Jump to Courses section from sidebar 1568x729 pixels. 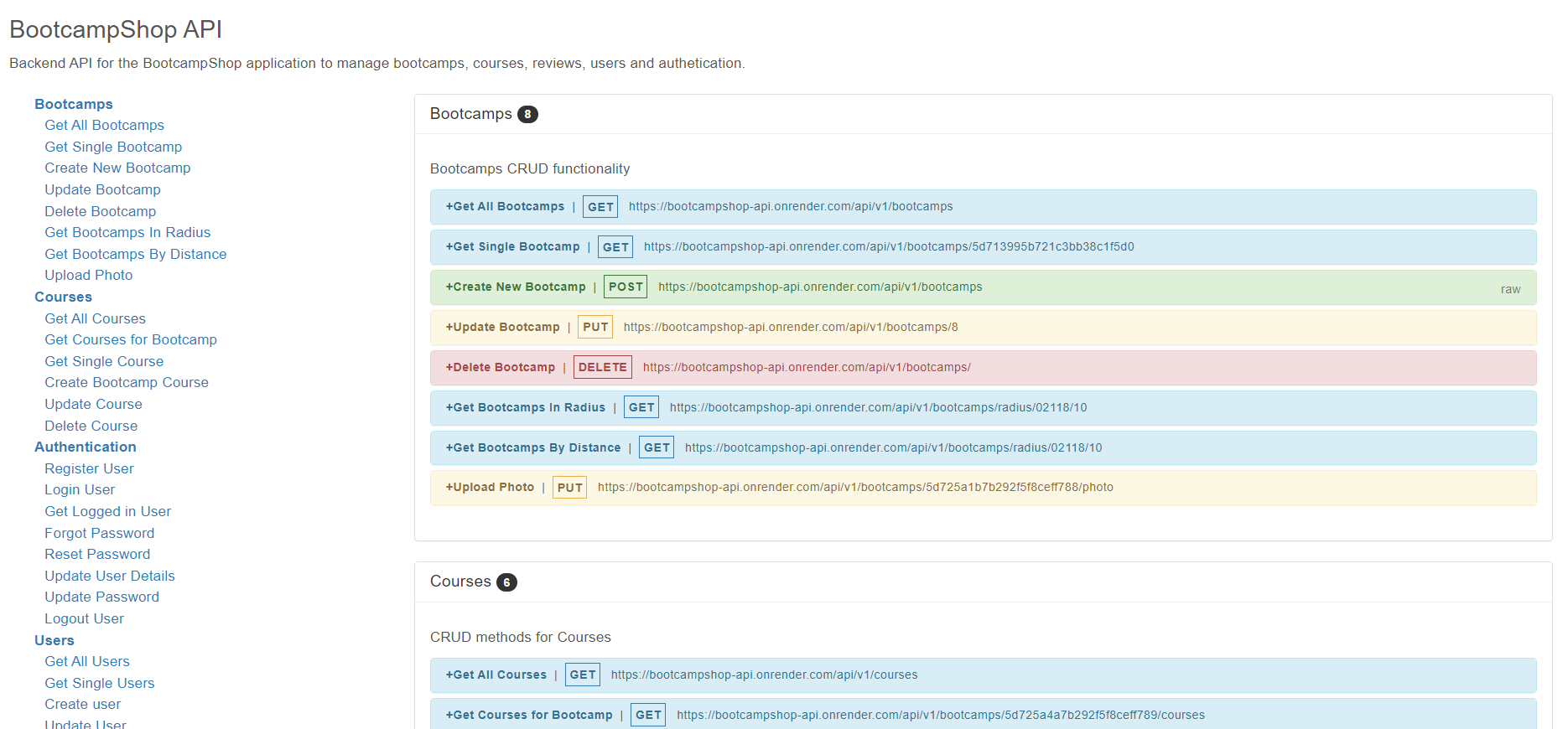point(63,297)
